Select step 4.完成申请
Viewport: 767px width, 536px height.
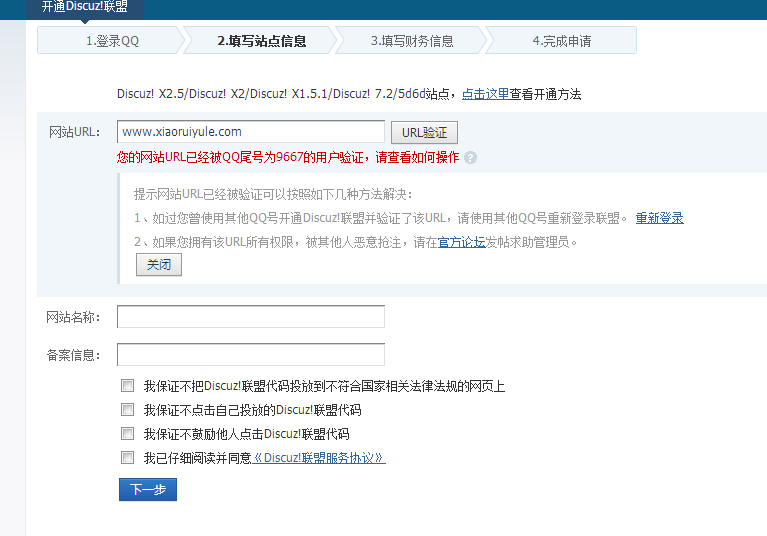(562, 41)
